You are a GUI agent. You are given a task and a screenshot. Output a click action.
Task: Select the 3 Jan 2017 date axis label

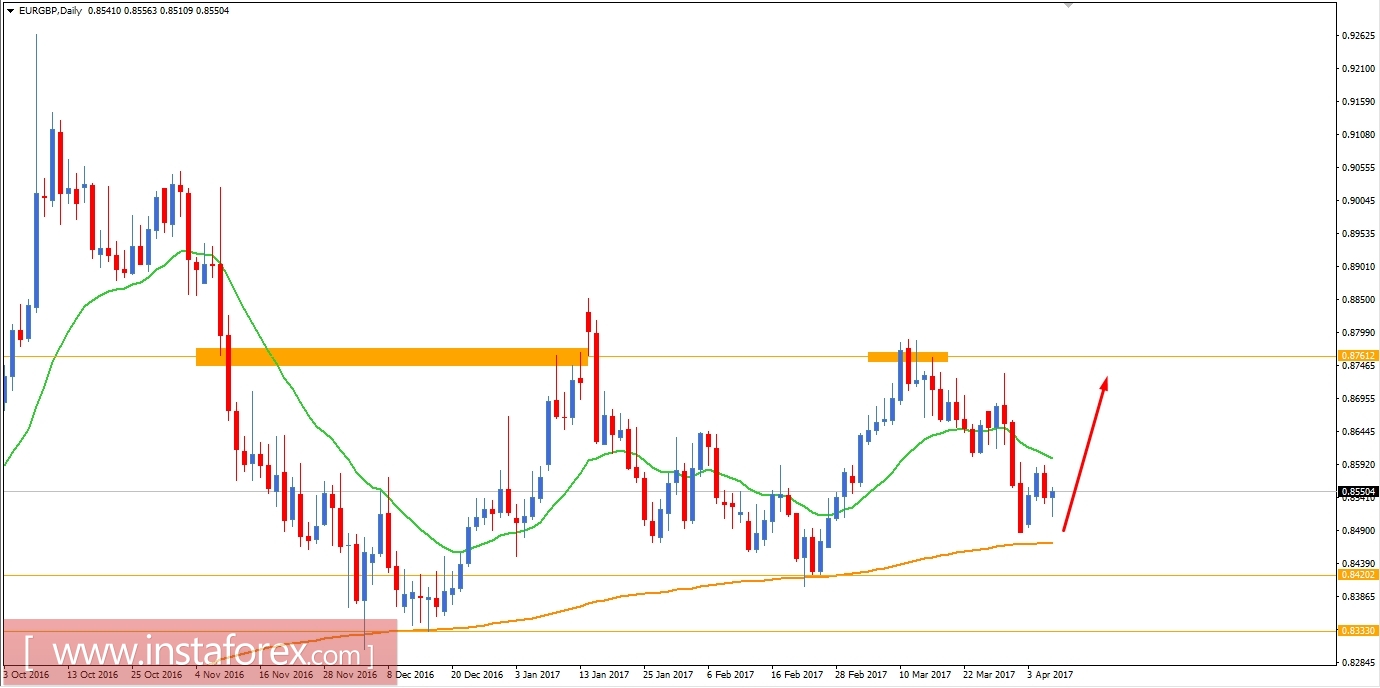click(x=537, y=675)
